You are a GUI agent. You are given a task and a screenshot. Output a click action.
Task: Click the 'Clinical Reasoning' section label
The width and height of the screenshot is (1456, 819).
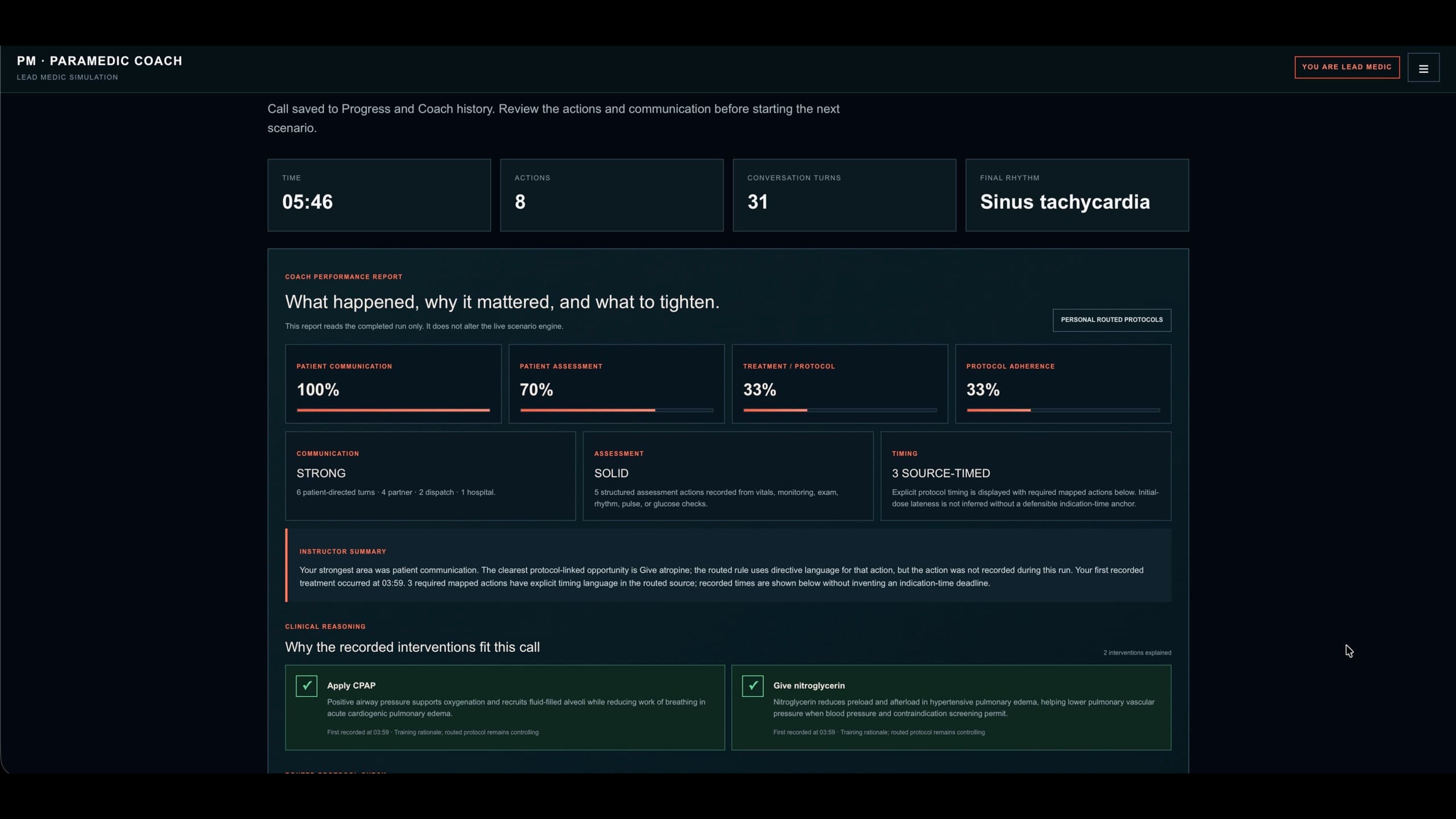tap(325, 627)
